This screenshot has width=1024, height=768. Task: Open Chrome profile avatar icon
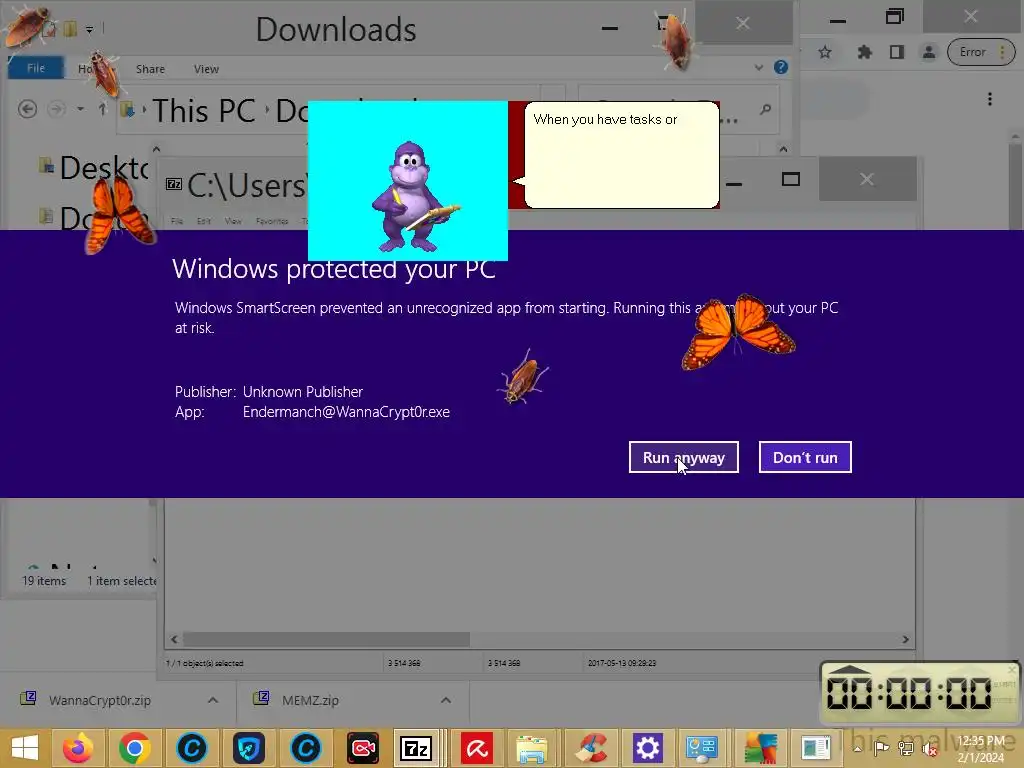[x=928, y=52]
